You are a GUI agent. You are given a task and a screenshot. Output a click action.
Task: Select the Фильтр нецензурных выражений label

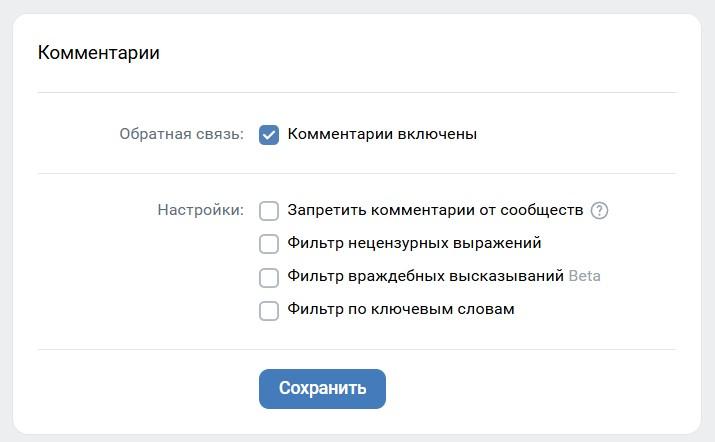coord(414,243)
